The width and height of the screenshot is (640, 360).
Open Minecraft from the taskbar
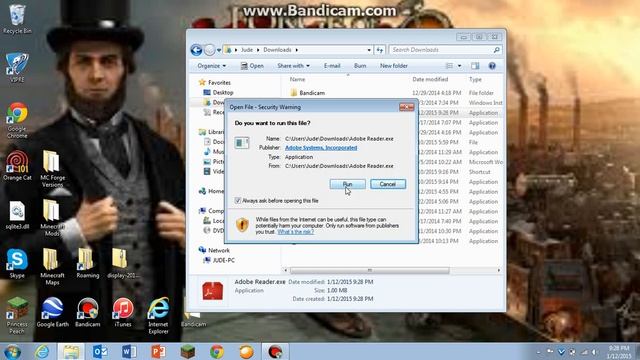coord(188,351)
